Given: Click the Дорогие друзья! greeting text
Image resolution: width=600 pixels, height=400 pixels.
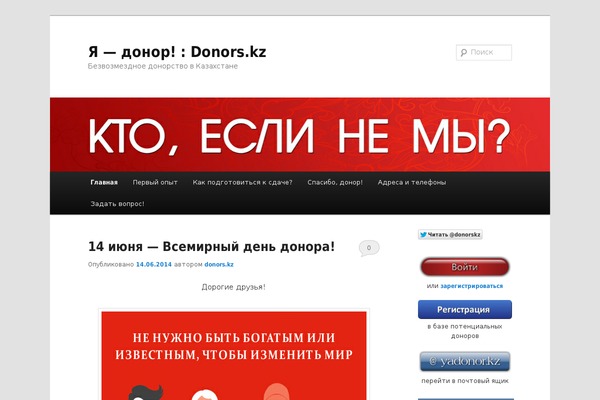Looking at the screenshot, I should click(233, 287).
